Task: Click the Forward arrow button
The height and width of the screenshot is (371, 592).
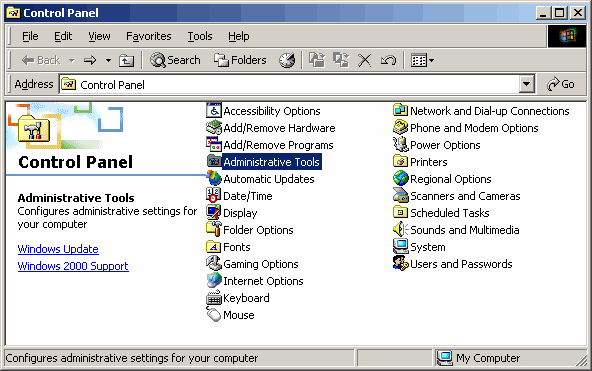Action: tap(90, 60)
